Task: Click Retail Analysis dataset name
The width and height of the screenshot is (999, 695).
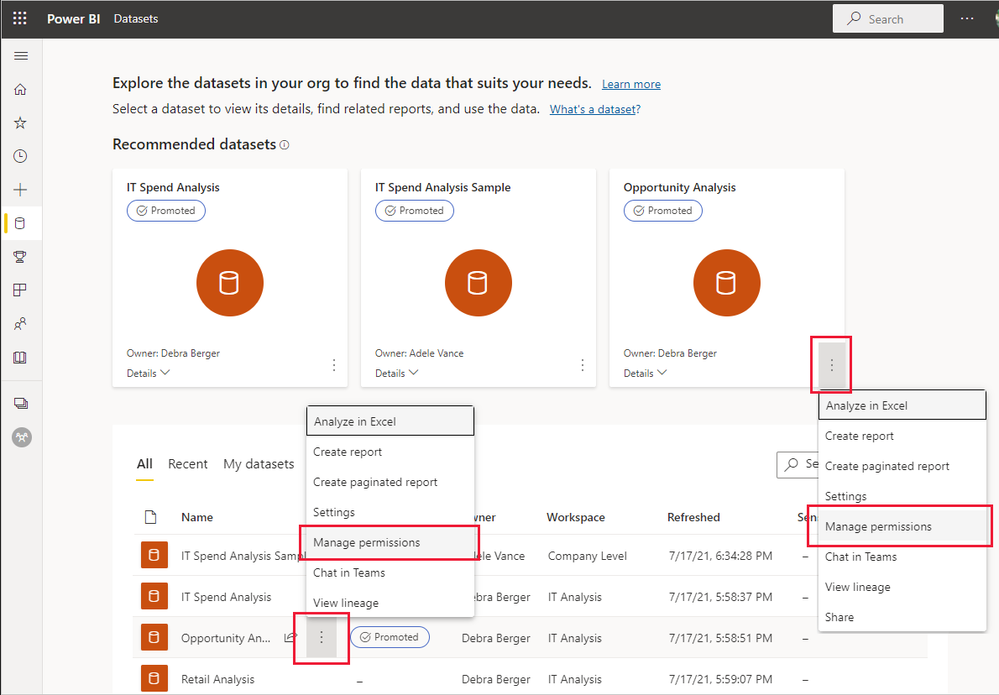Action: tap(217, 679)
